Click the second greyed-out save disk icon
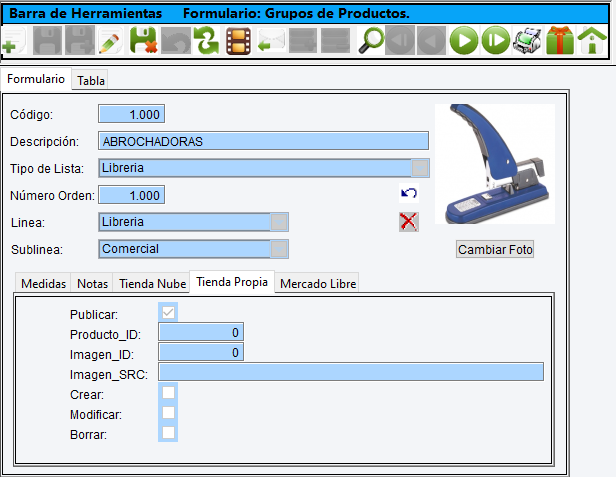Image resolution: width=616 pixels, height=477 pixels. tap(80, 40)
